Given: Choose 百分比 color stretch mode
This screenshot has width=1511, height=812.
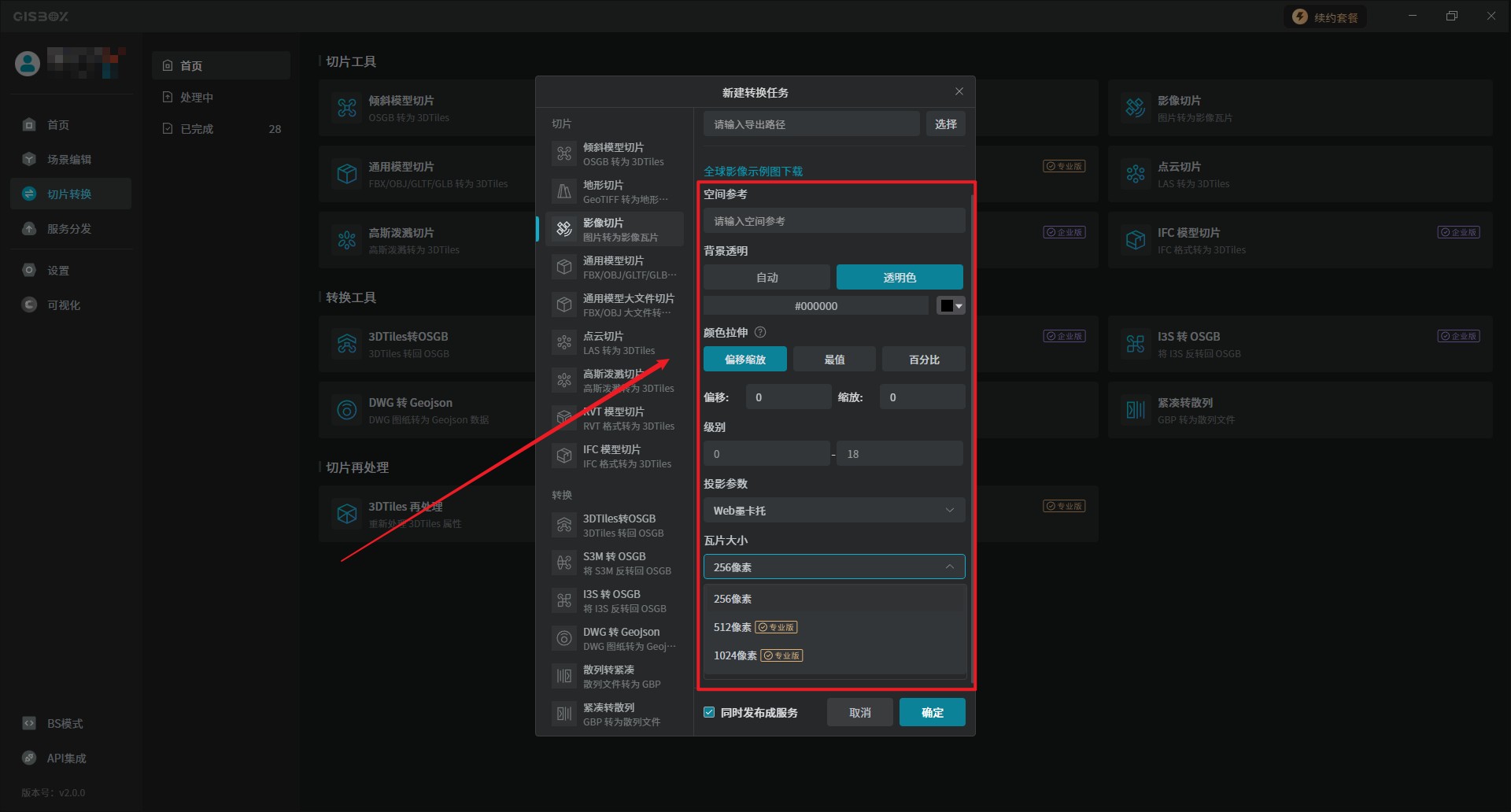Looking at the screenshot, I should point(924,360).
